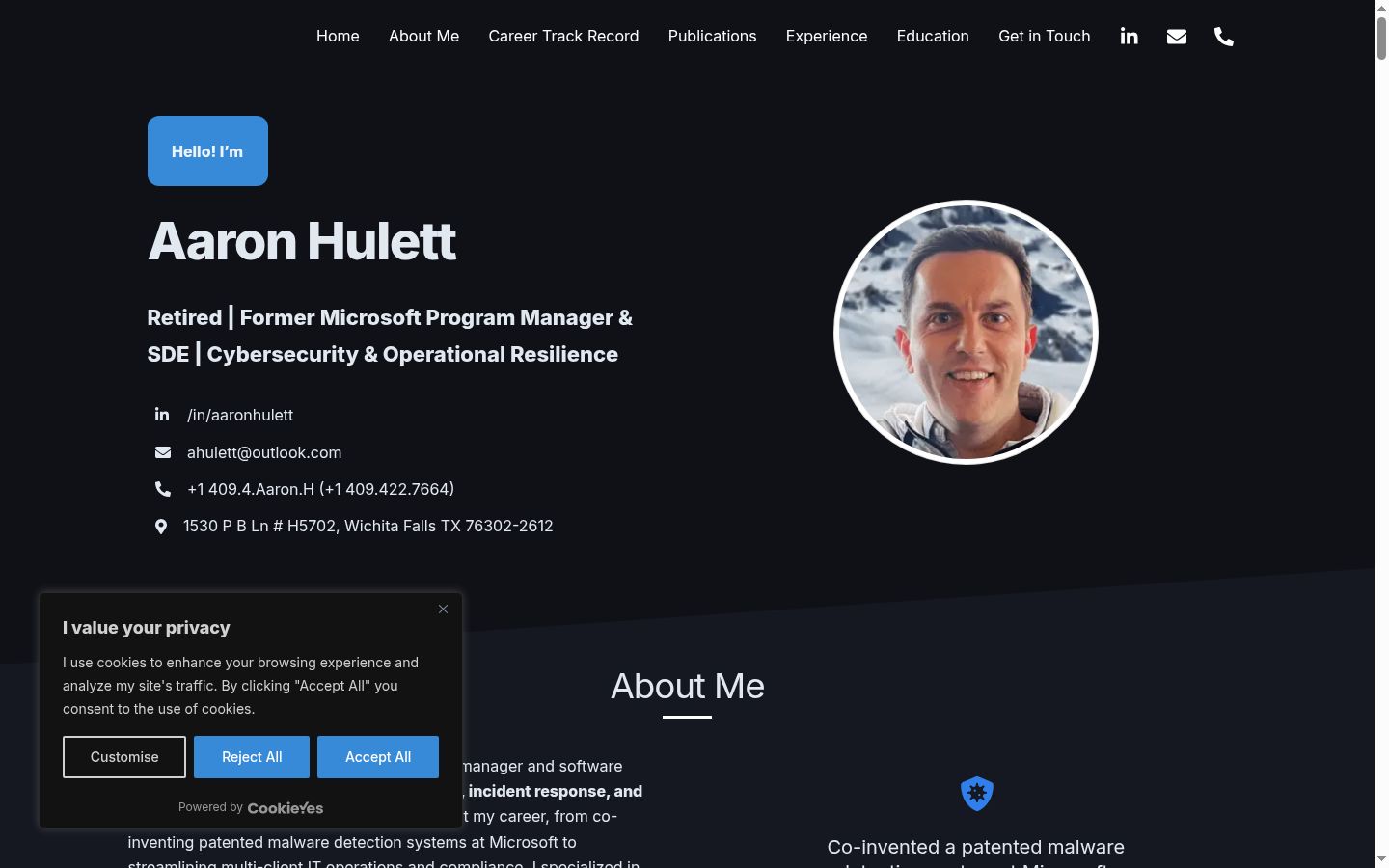
Task: Click +1 409.4.Aaron.H phone link
Action: [x=320, y=489]
